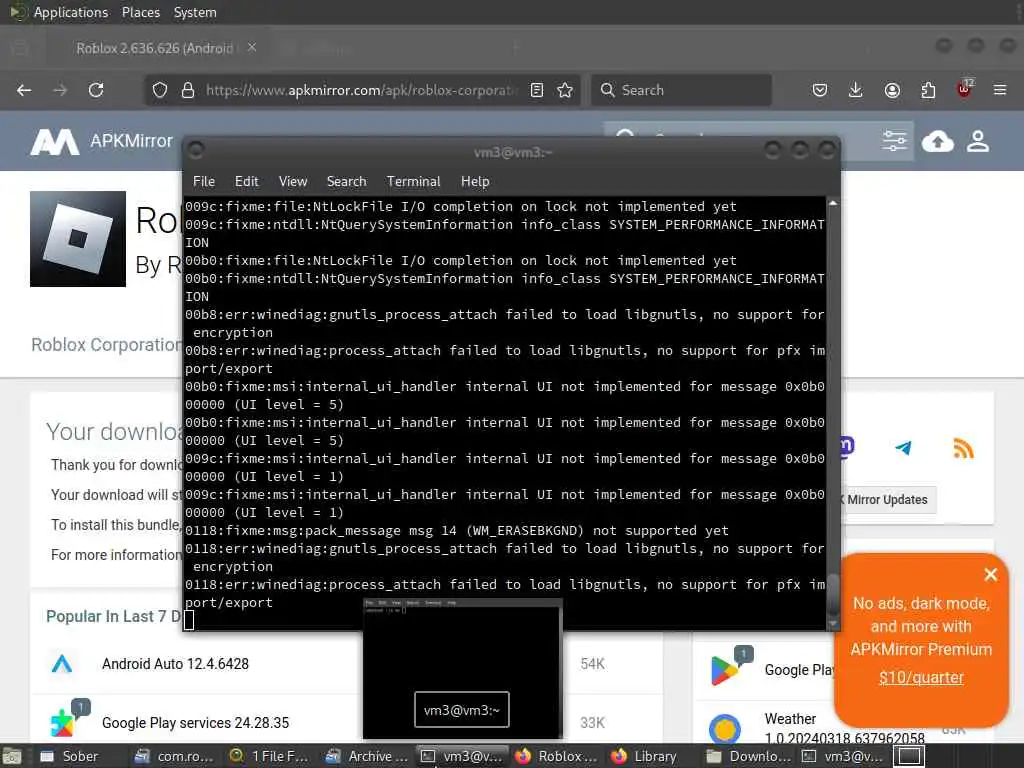
Task: Open APKMirror upload cloud icon
Action: pos(937,141)
